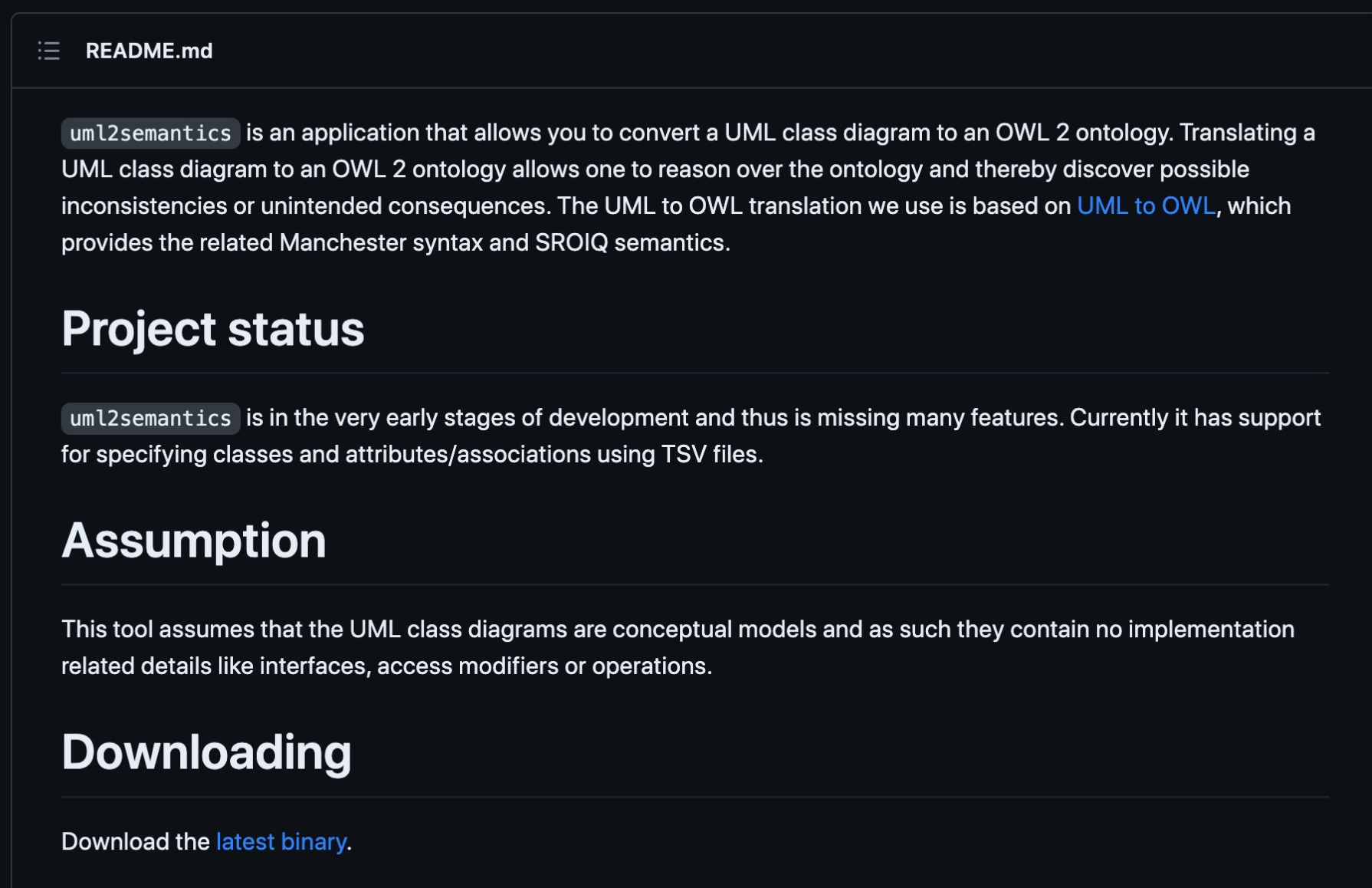Click the README.md file title
The image size is (1372, 888).
tap(149, 51)
